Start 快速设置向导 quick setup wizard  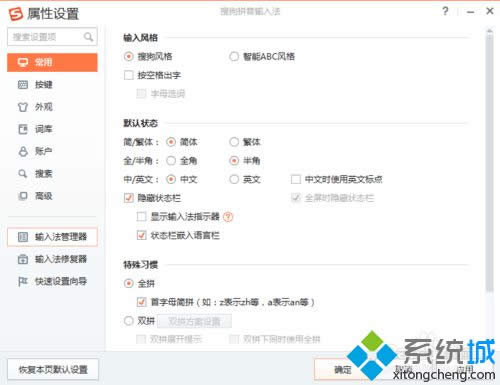pyautogui.click(x=52, y=281)
